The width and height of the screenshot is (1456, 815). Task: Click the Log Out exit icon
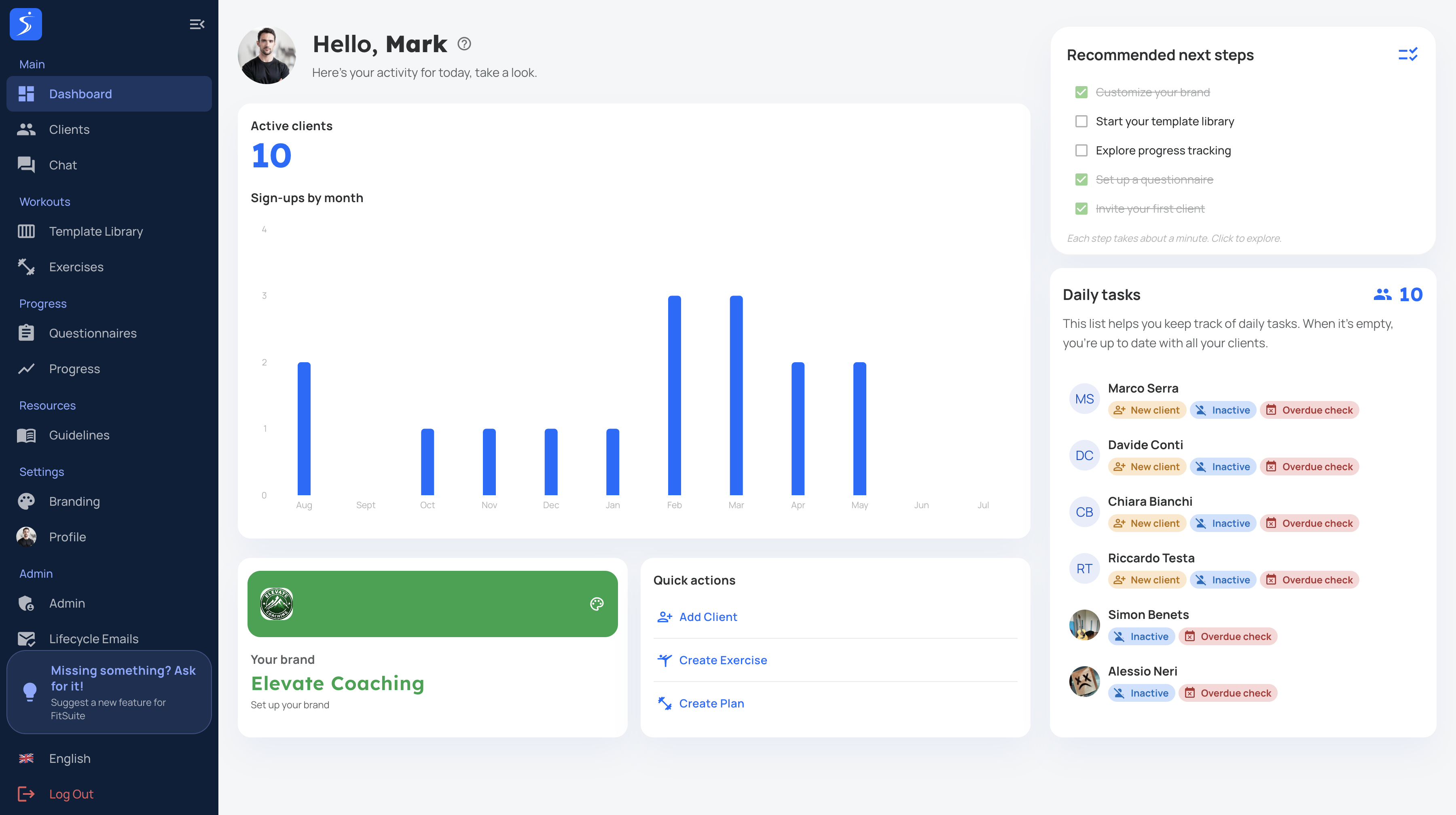click(26, 794)
